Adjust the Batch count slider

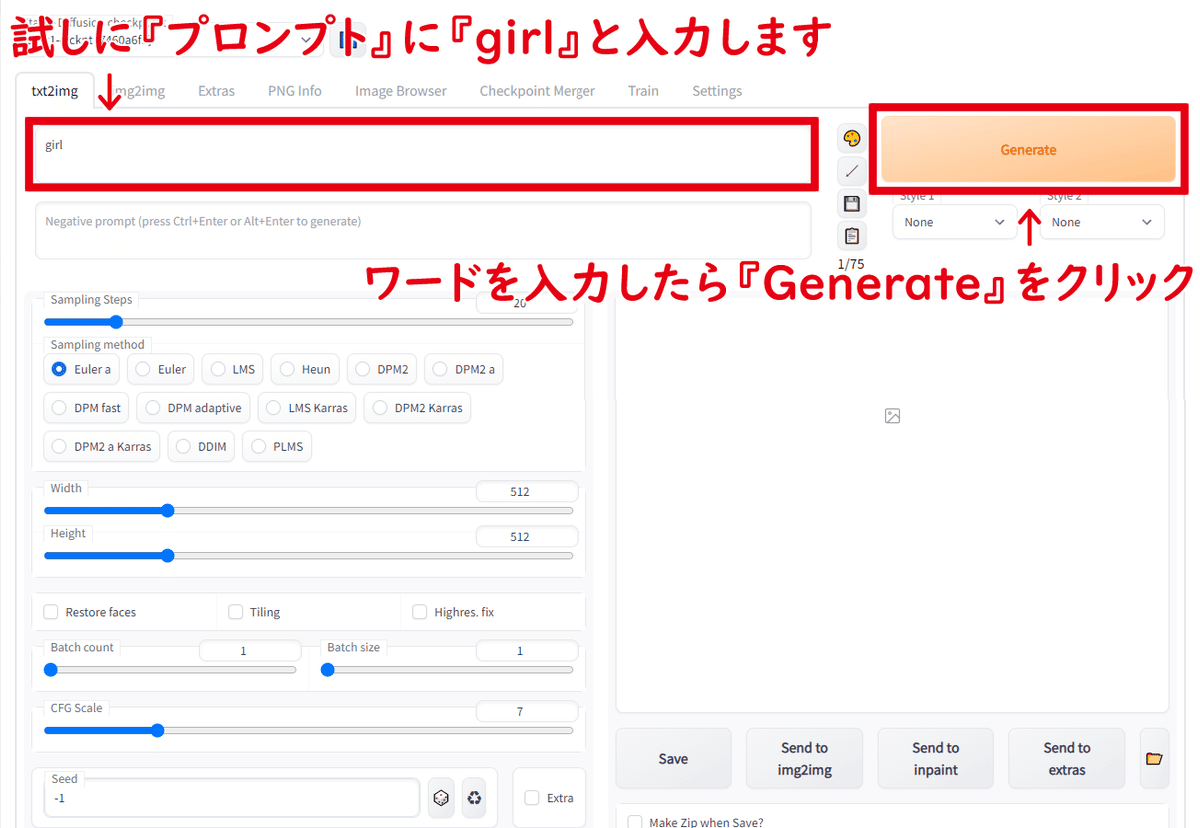170,670
